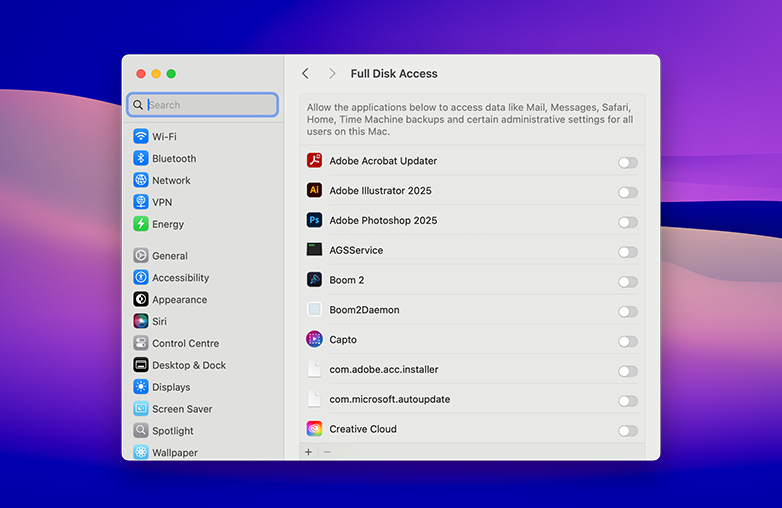Click the Boom2Daemon icon
Viewport: 782px width, 508px height.
pyautogui.click(x=314, y=309)
